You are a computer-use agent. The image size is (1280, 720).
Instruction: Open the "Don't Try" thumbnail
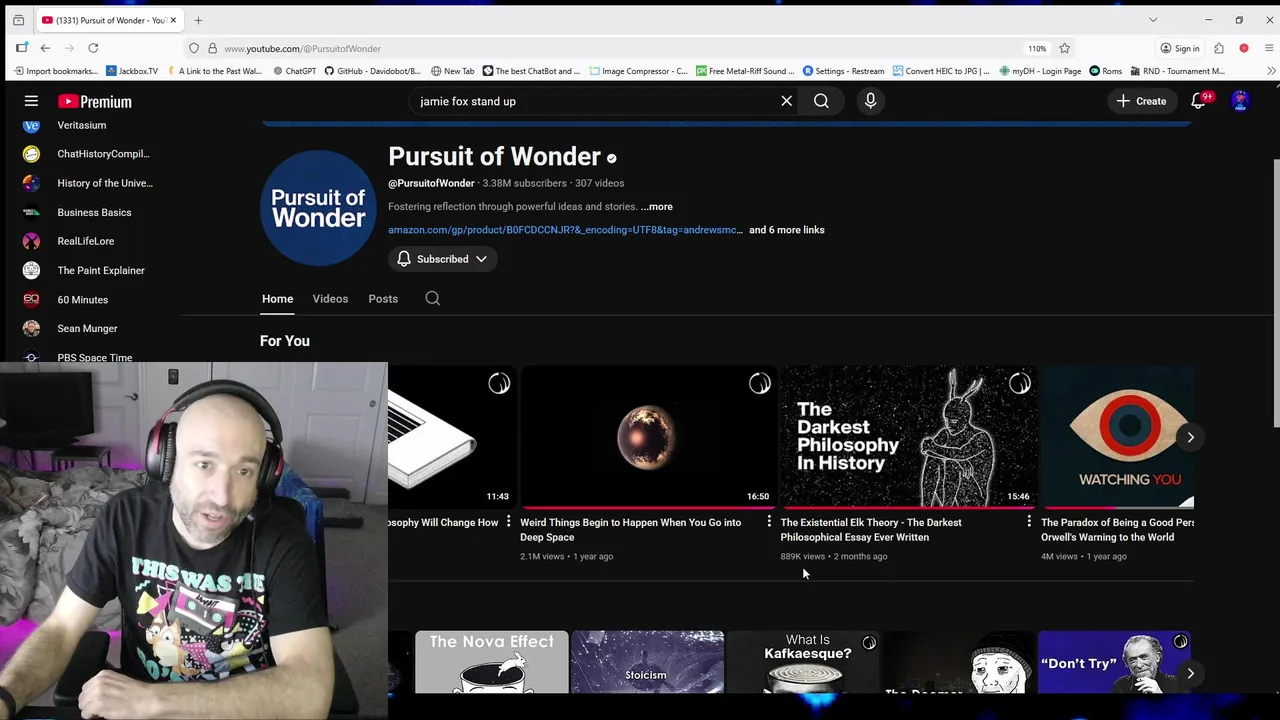[1114, 662]
